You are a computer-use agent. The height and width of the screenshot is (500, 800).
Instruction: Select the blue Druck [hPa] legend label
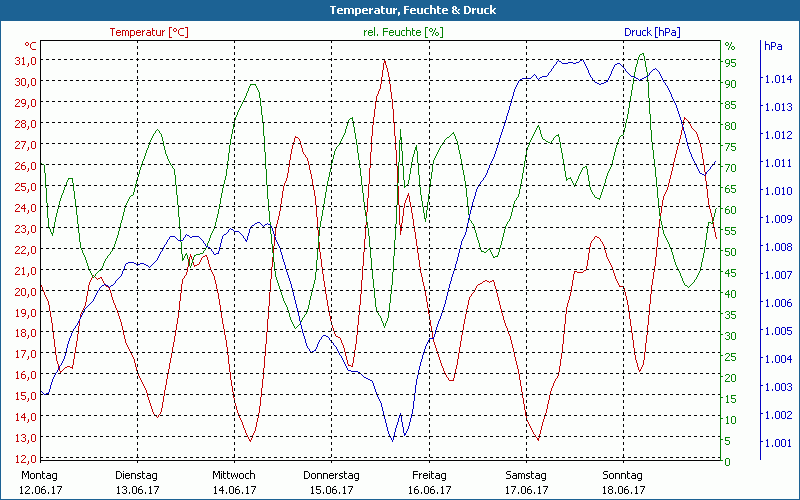point(652,32)
